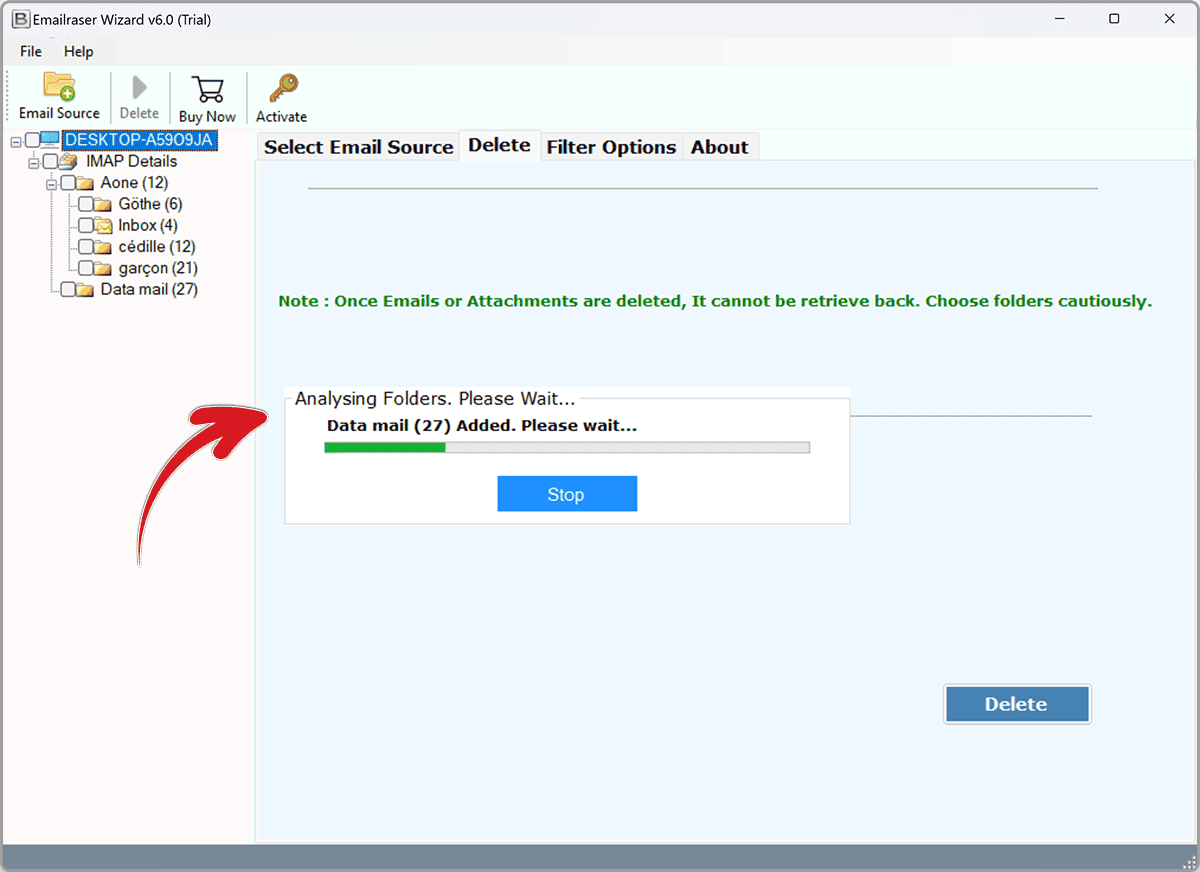
Task: Collapse the IMAP Details tree node
Action: point(33,162)
